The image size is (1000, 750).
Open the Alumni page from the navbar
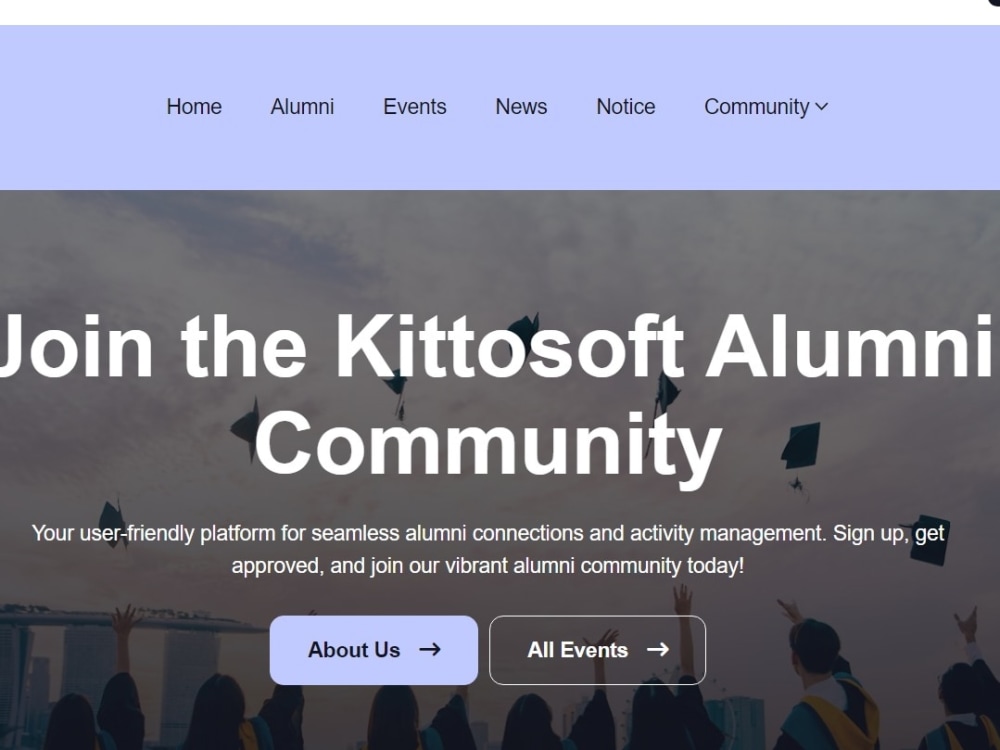(302, 107)
